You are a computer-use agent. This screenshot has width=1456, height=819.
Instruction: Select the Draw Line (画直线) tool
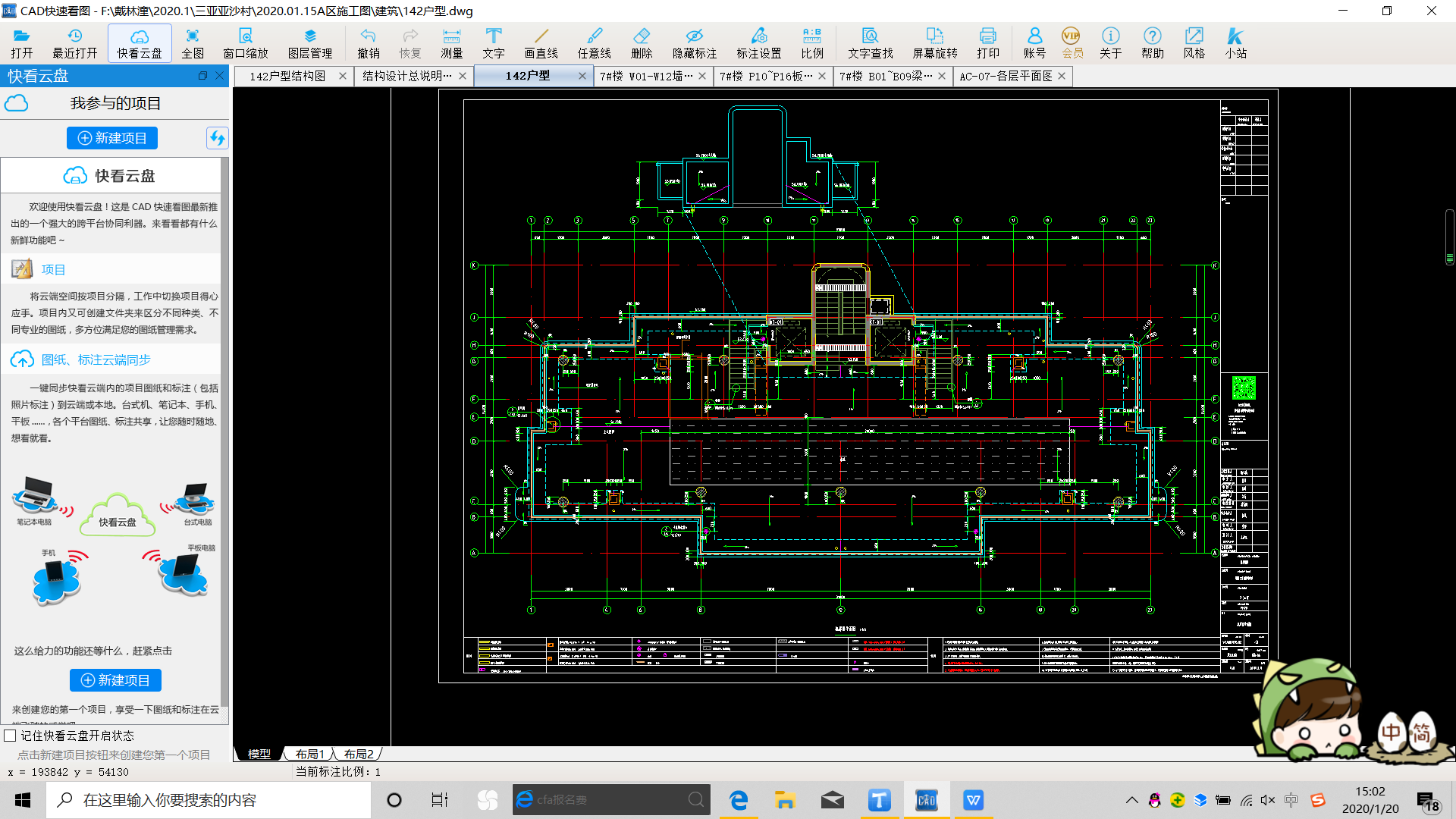pyautogui.click(x=541, y=42)
